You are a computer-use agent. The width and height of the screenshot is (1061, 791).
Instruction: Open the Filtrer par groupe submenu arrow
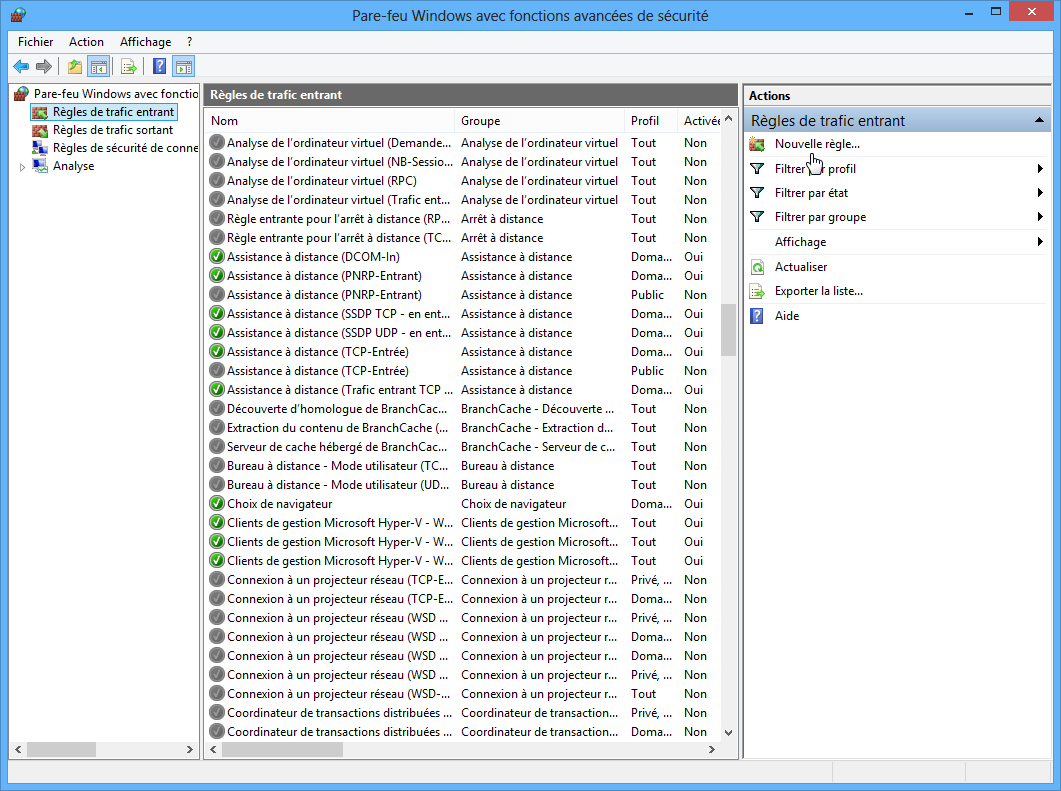1040,217
